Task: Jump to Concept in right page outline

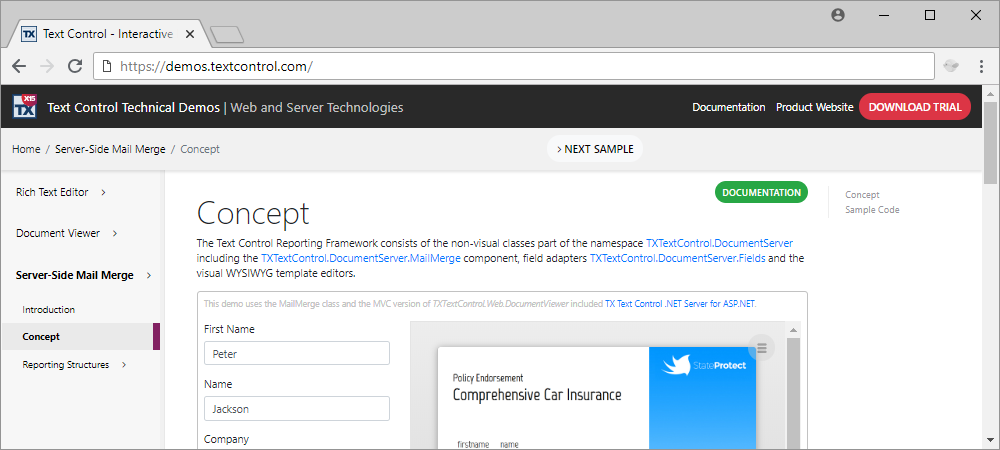Action: pos(862,195)
